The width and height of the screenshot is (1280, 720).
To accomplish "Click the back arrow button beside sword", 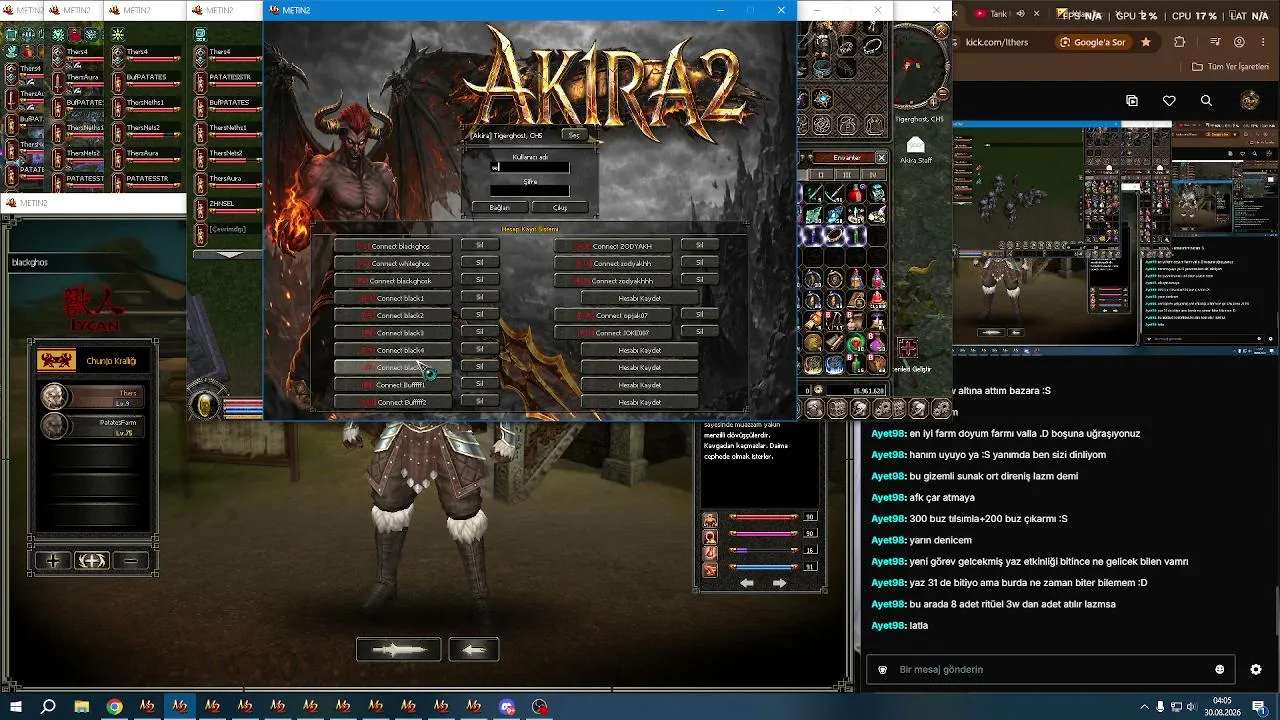I will 474,650.
